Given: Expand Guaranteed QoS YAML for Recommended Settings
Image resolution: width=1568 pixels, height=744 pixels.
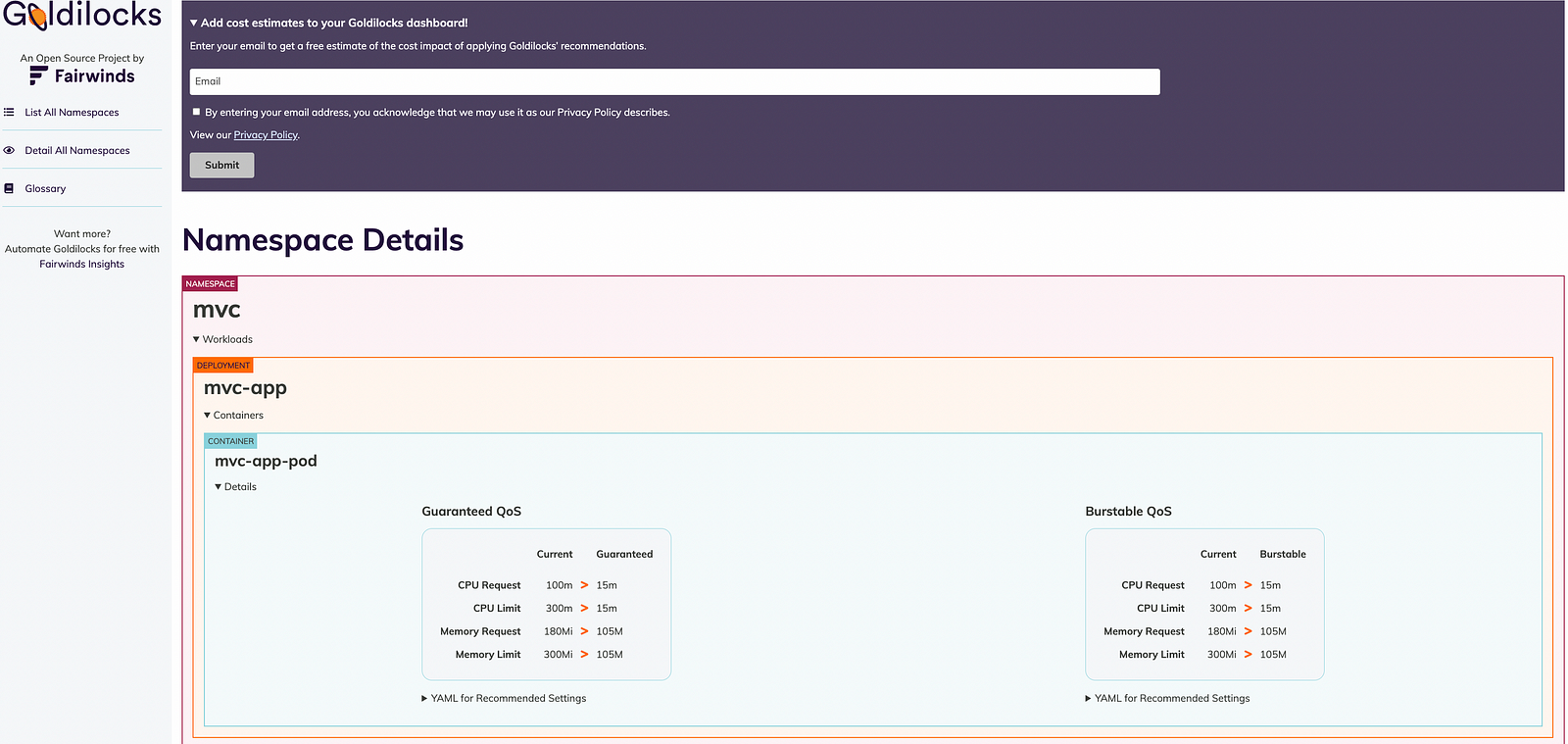Looking at the screenshot, I should pos(504,699).
